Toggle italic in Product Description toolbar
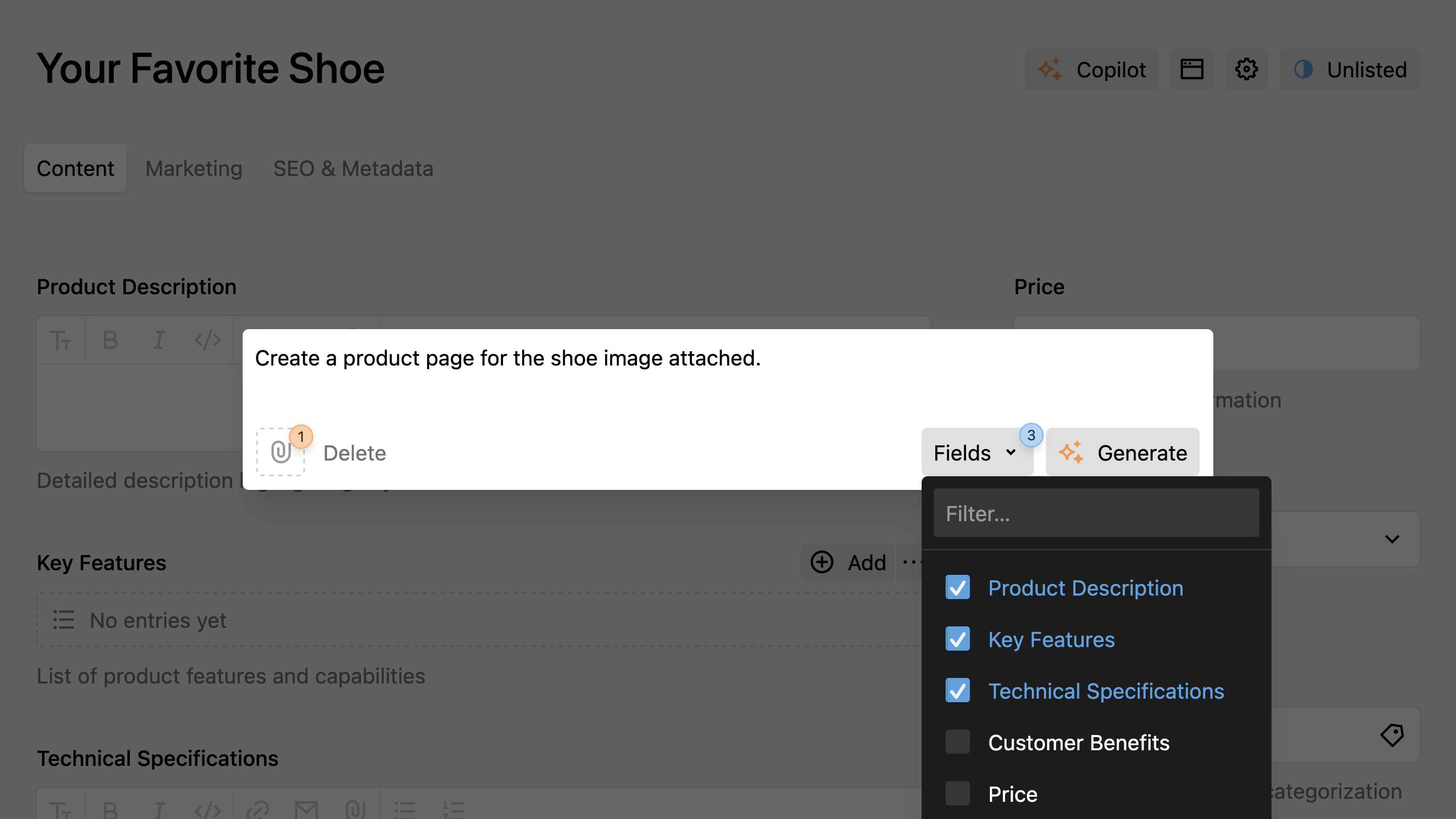1456x819 pixels. coord(159,340)
